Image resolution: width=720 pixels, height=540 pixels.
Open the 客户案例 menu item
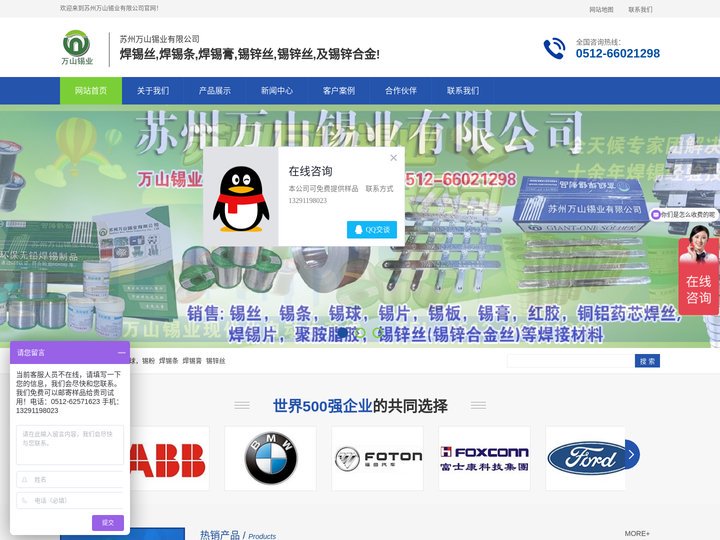pos(339,91)
